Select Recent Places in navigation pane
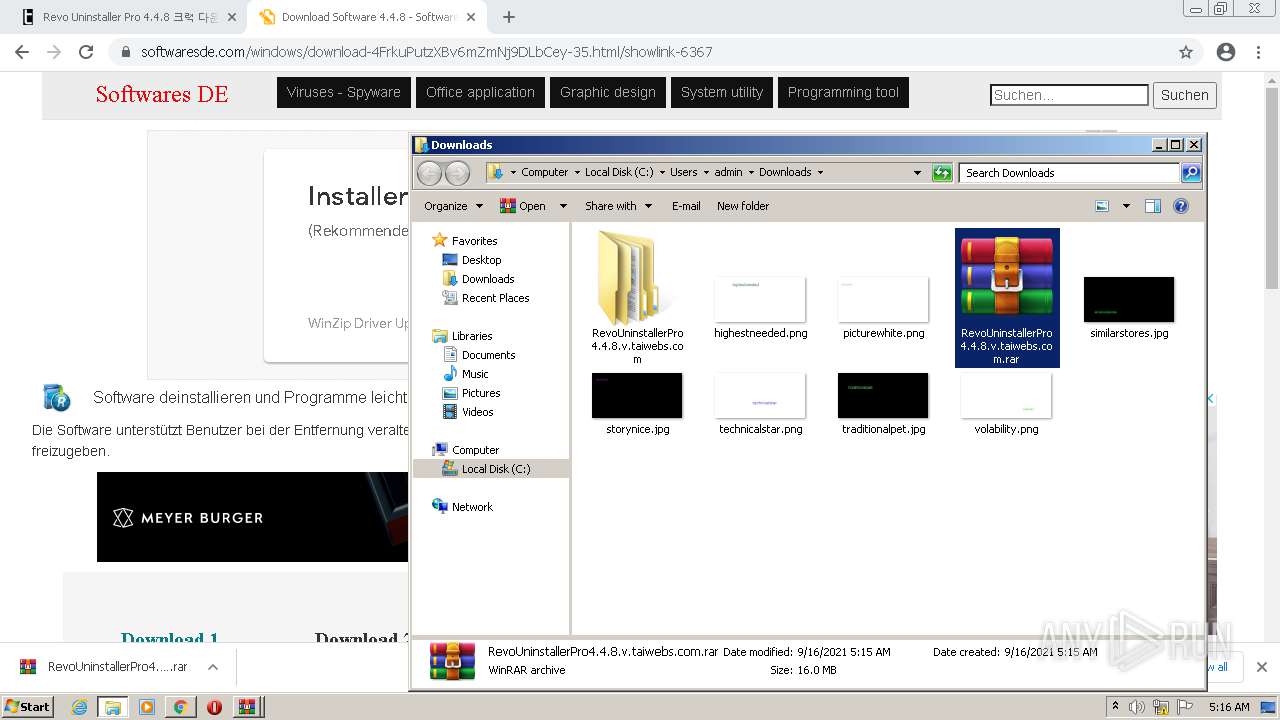 pyautogui.click(x=486, y=298)
